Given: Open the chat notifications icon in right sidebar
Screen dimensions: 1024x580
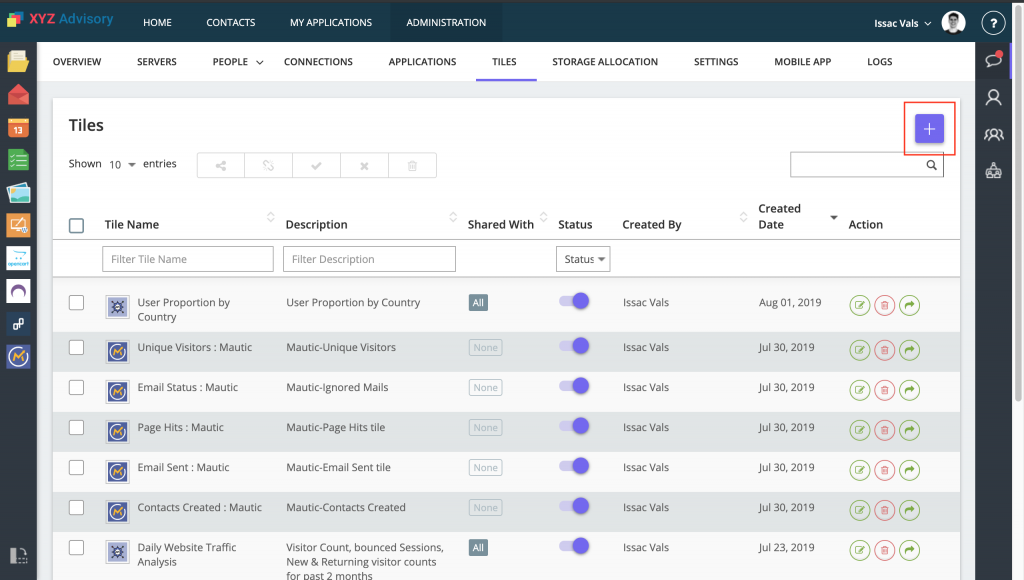Looking at the screenshot, I should pyautogui.click(x=993, y=59).
